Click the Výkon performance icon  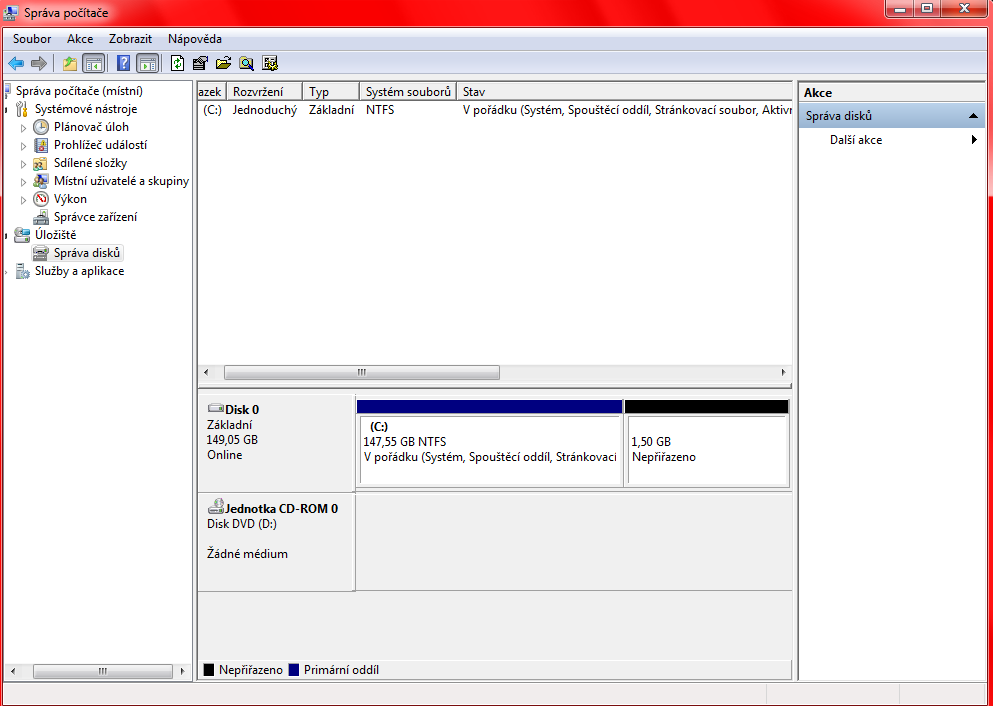point(41,199)
